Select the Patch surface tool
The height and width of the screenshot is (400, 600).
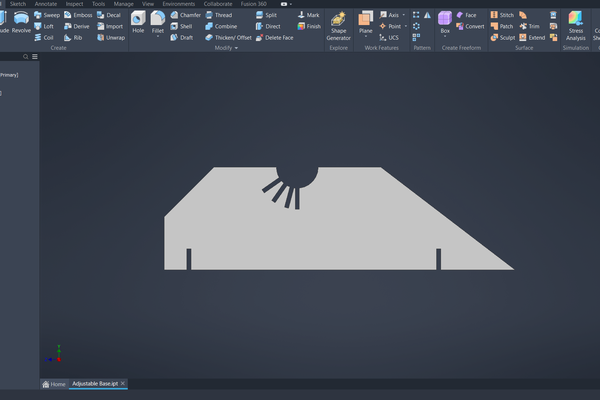tap(502, 26)
